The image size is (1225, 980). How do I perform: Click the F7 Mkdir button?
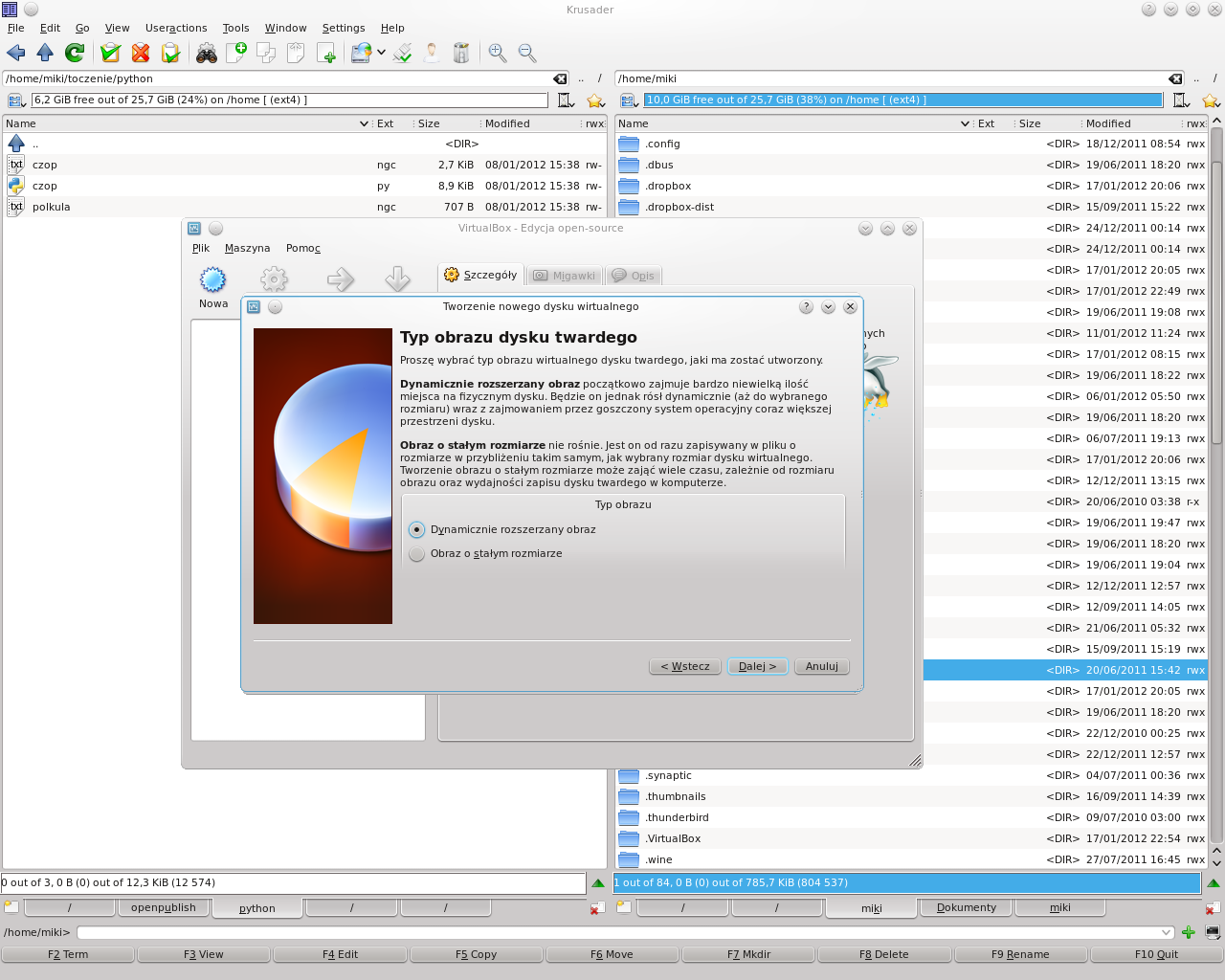point(748,954)
